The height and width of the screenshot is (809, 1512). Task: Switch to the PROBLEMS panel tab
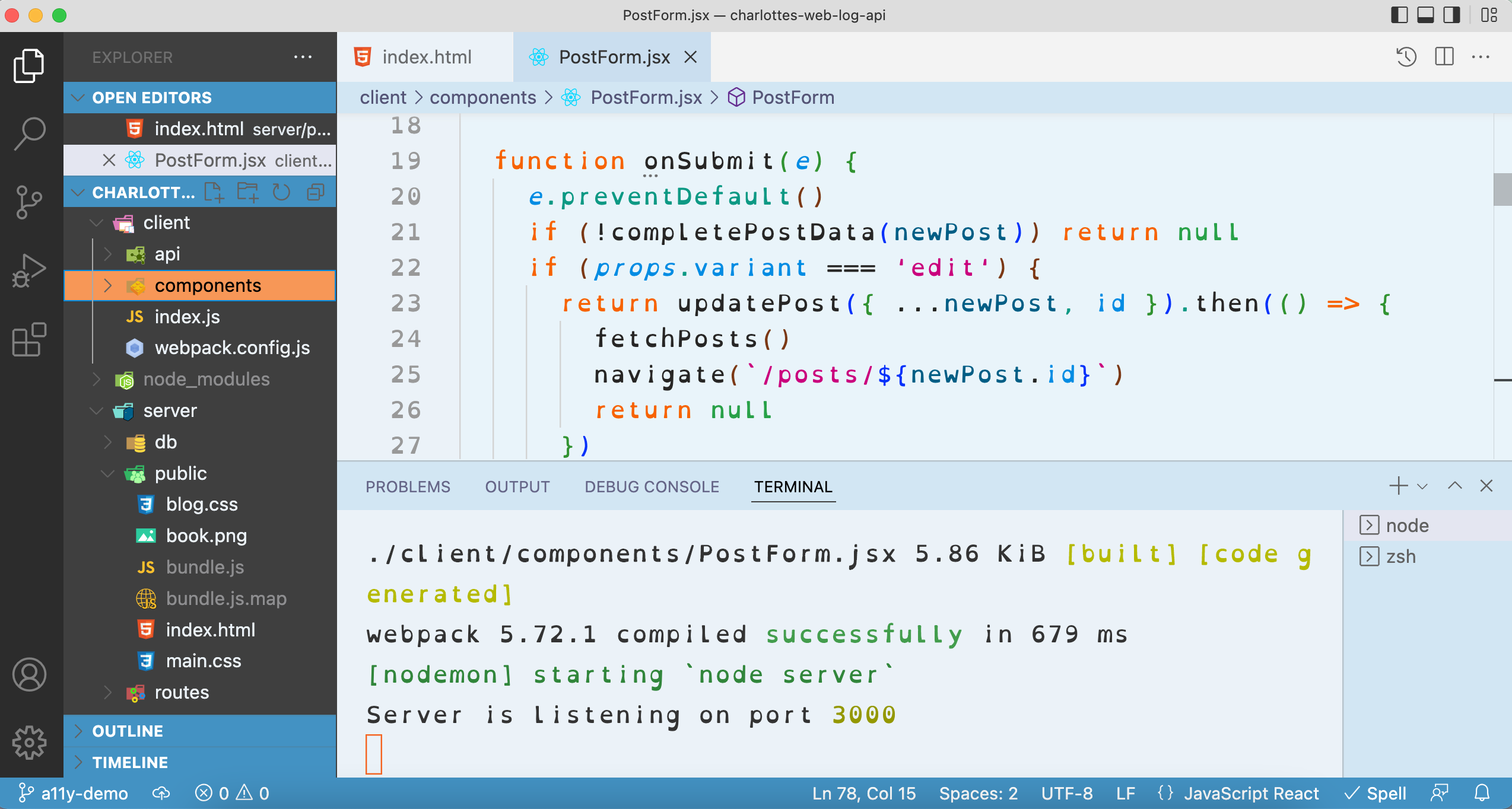(x=408, y=486)
